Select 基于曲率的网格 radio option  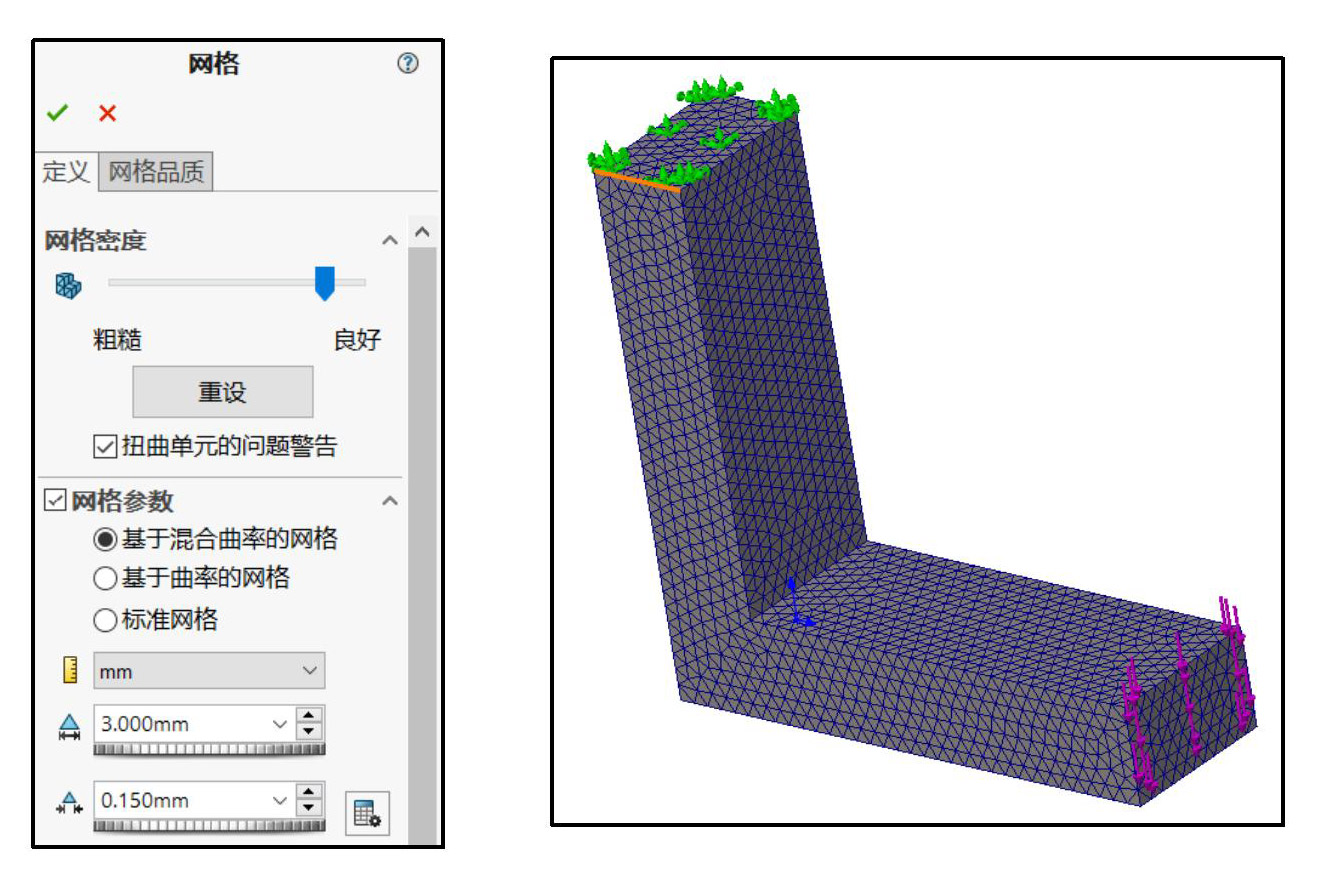pyautogui.click(x=105, y=578)
